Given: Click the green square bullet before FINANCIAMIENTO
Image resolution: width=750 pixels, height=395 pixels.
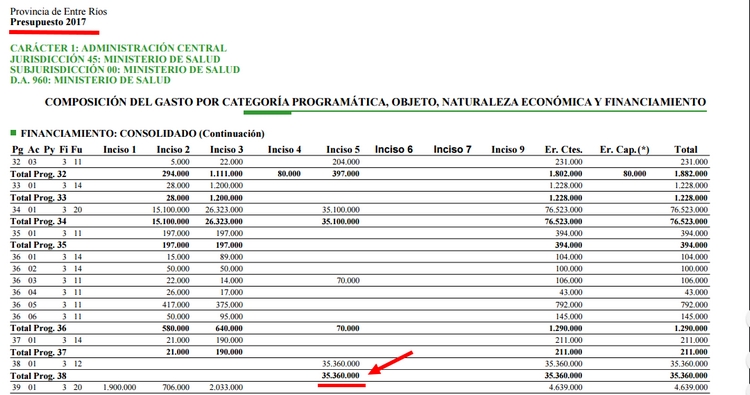Looking at the screenshot, I should click(13, 132).
